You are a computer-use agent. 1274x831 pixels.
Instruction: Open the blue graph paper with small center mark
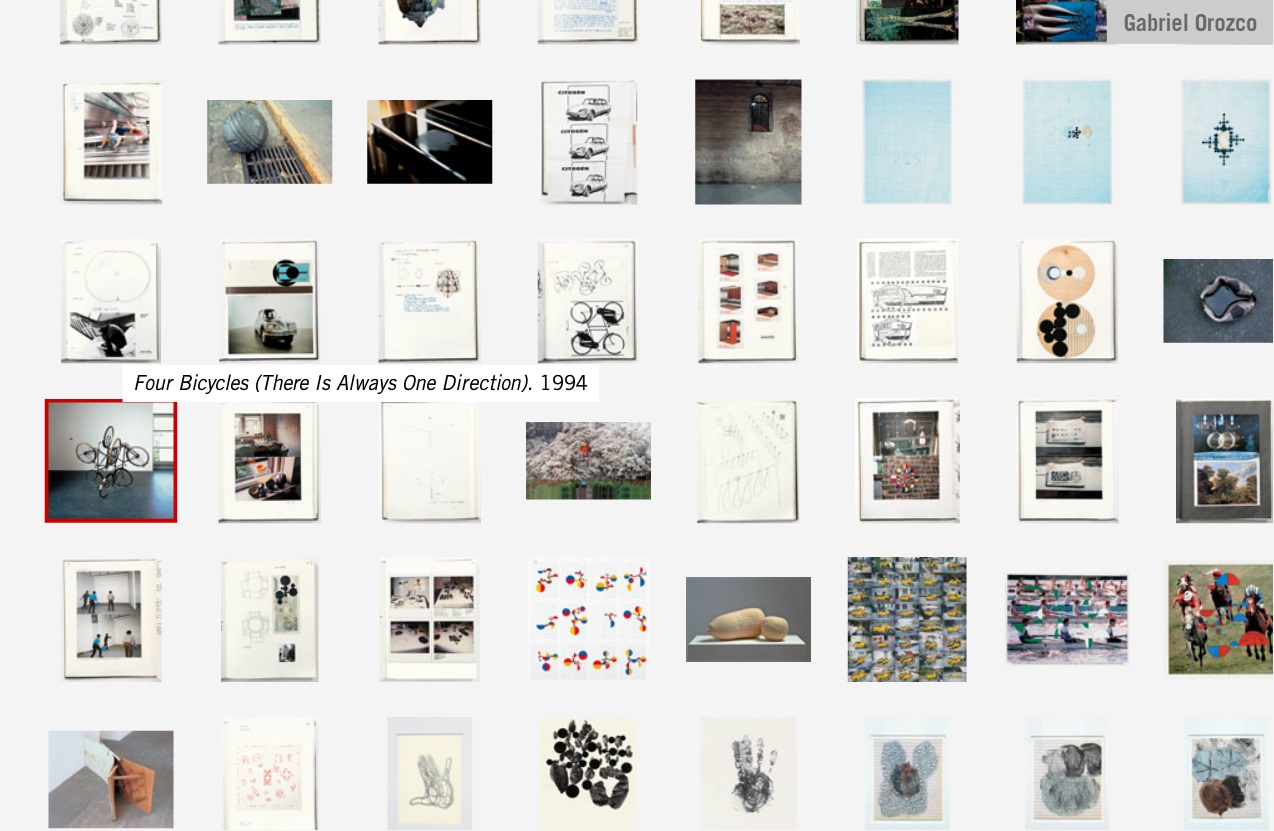[1067, 142]
